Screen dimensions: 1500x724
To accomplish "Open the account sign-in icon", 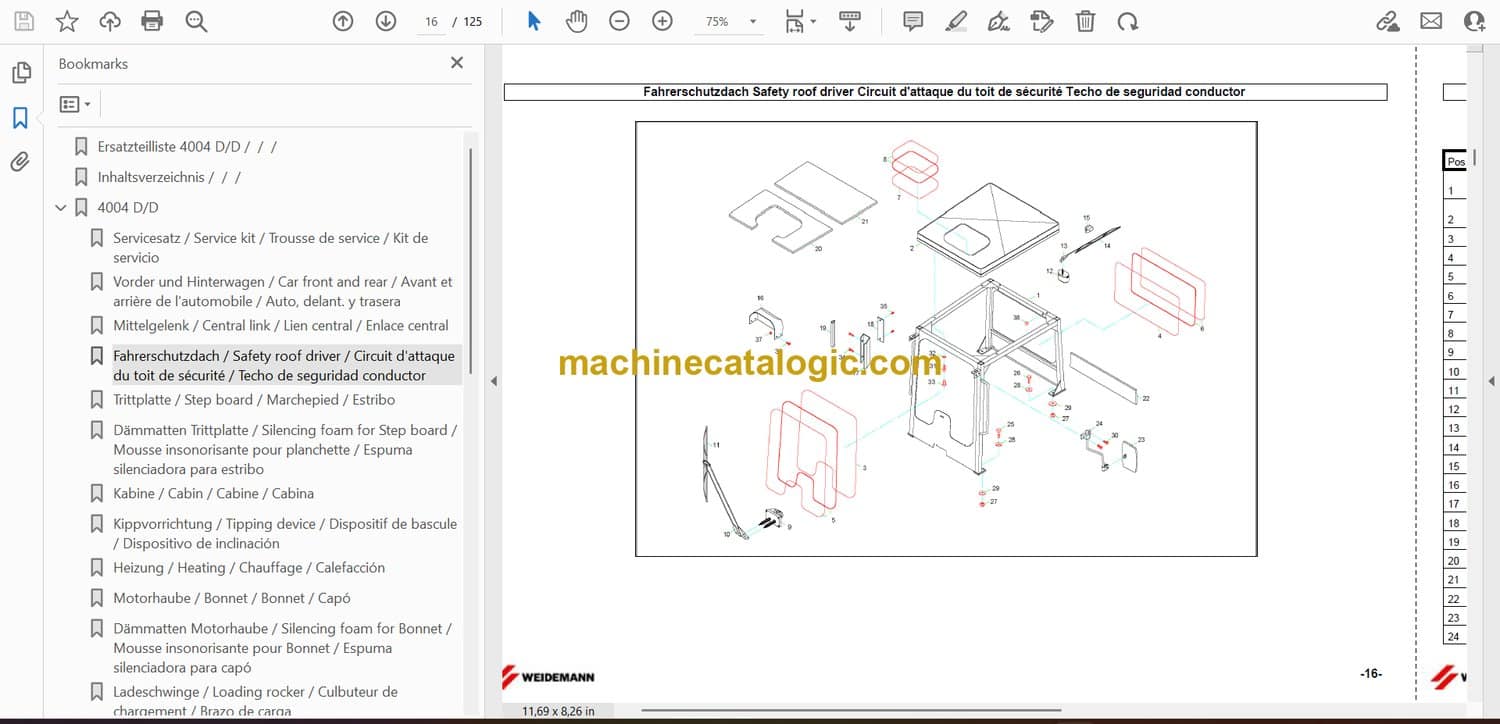I will point(1474,21).
